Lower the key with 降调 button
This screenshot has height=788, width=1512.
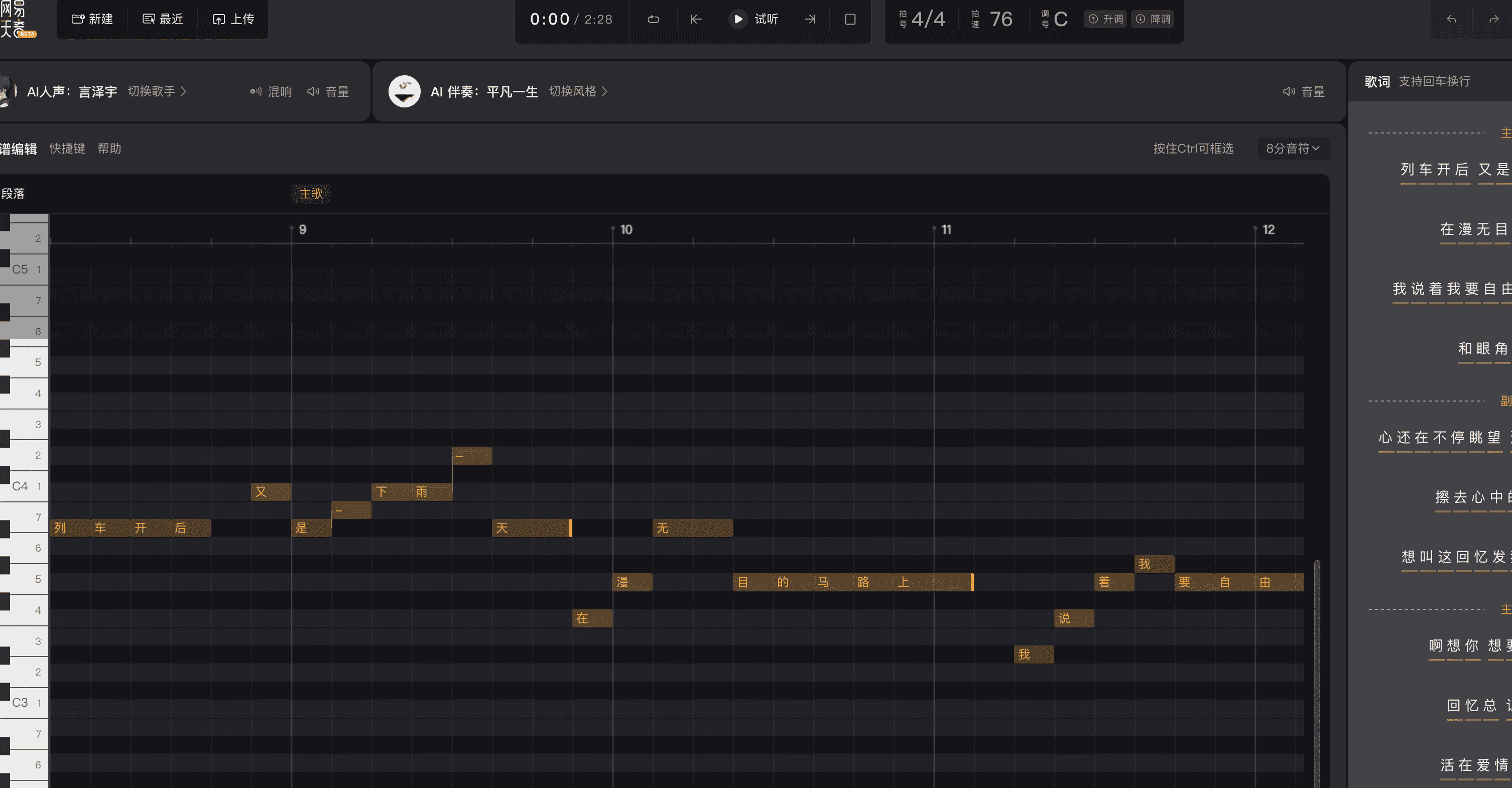1153,20
